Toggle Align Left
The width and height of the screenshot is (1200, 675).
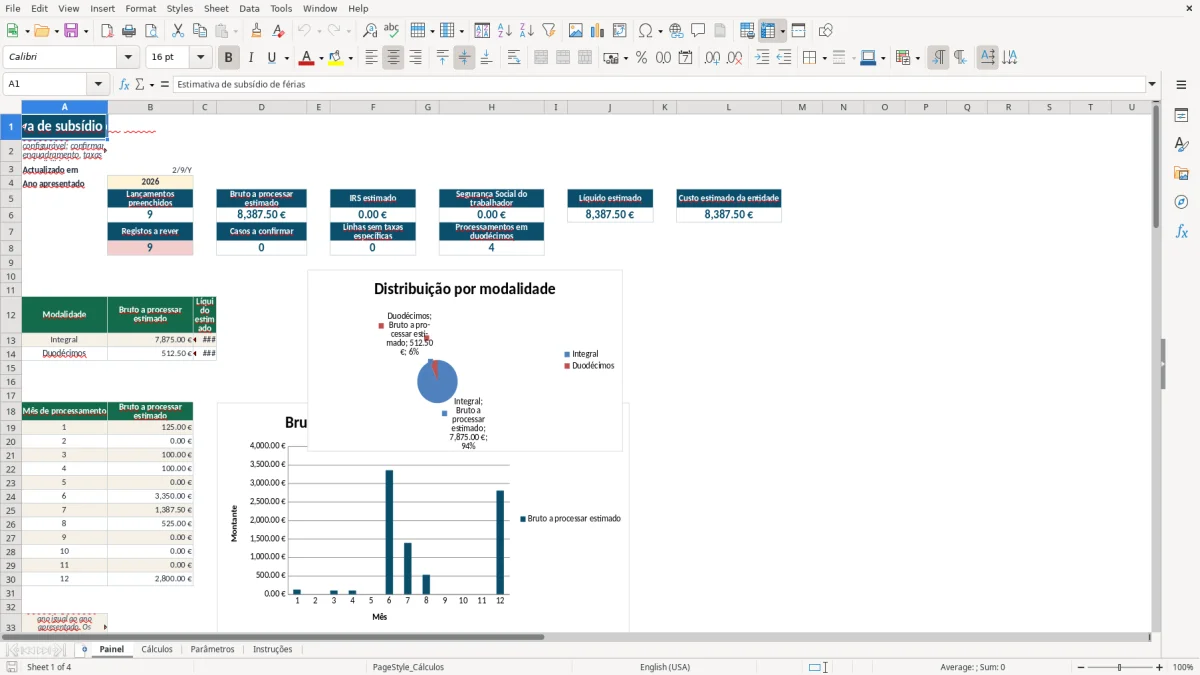point(371,58)
